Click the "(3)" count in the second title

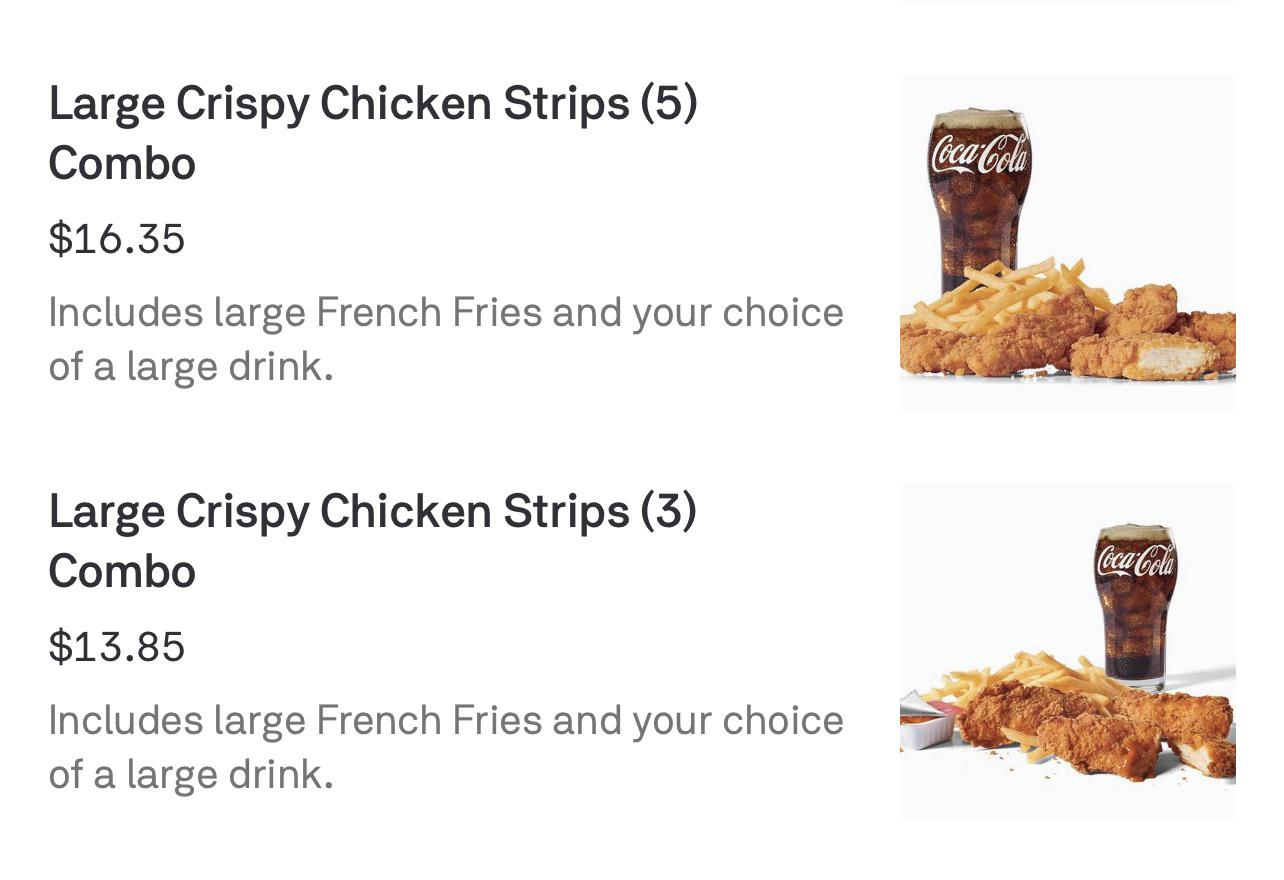[x=668, y=512]
